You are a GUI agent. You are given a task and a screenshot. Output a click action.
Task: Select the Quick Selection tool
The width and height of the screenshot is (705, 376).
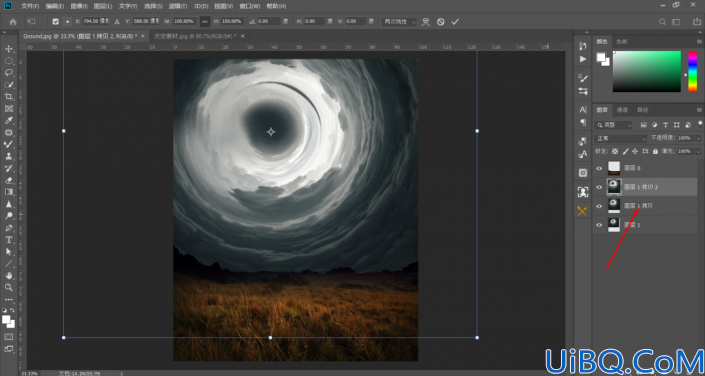click(x=9, y=85)
